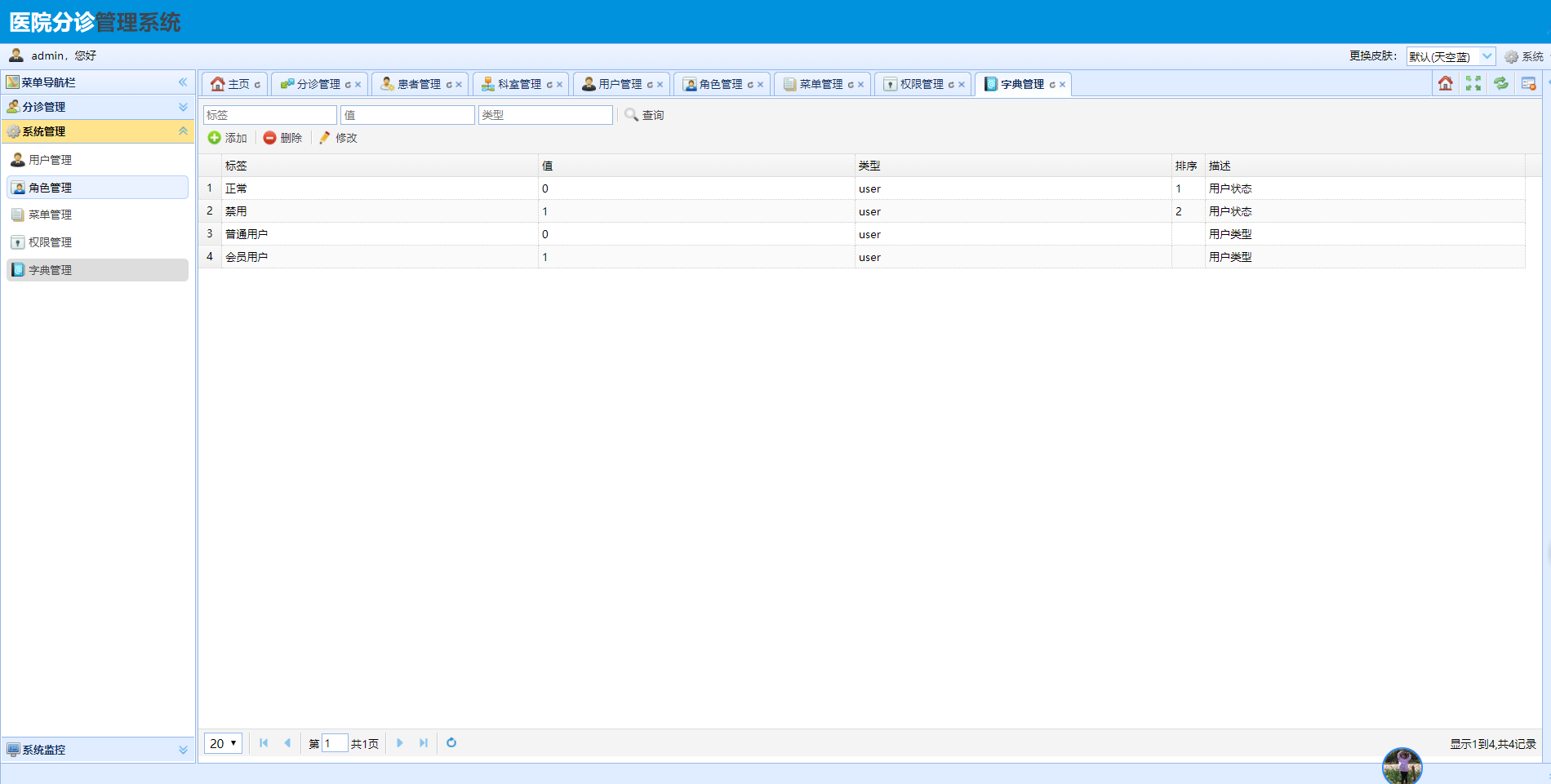The width and height of the screenshot is (1551, 784).
Task: Open 角色管理 in the sidebar menu
Action: point(97,188)
